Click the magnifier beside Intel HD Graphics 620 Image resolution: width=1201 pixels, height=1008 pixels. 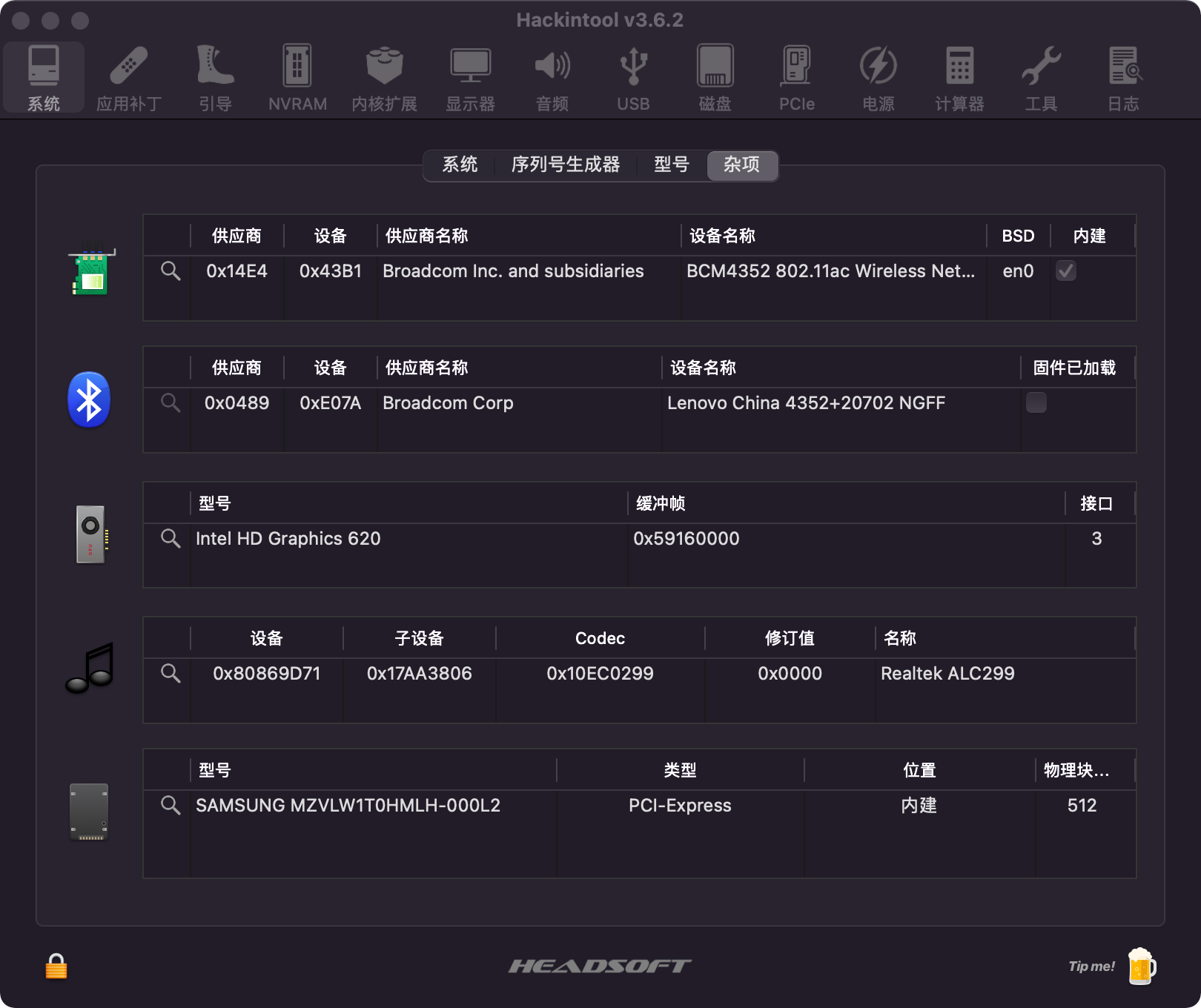(171, 538)
